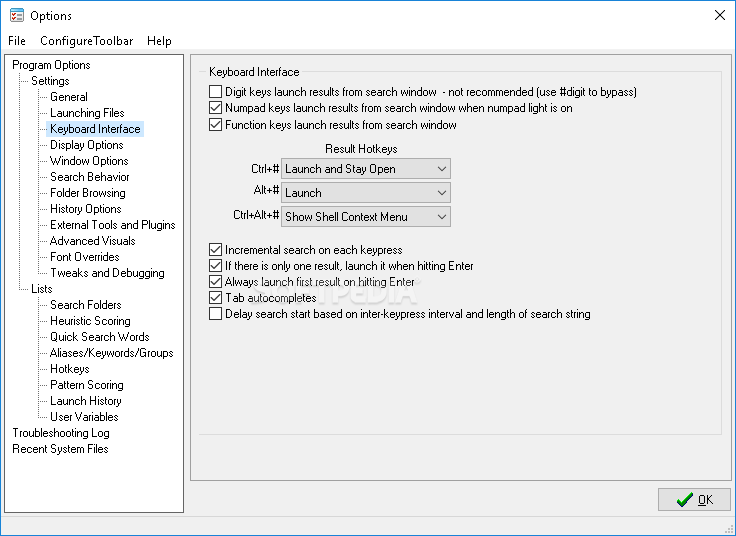Enable digit keys launch results checkbox
The width and height of the screenshot is (736, 536).
pyautogui.click(x=215, y=92)
